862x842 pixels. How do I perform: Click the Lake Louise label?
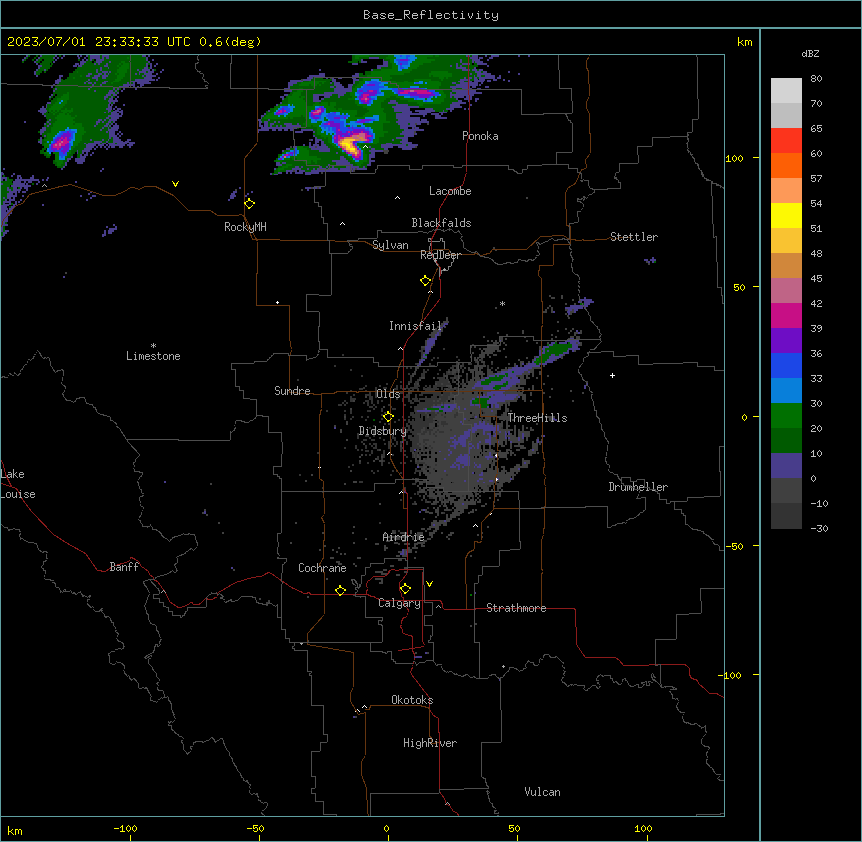tap(18, 484)
